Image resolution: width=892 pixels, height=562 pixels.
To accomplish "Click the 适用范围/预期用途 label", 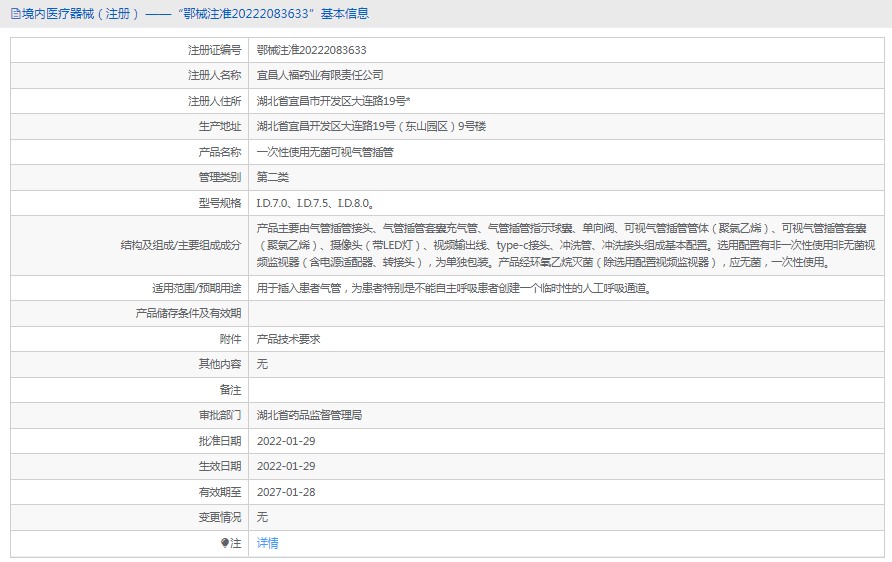I will [x=196, y=288].
